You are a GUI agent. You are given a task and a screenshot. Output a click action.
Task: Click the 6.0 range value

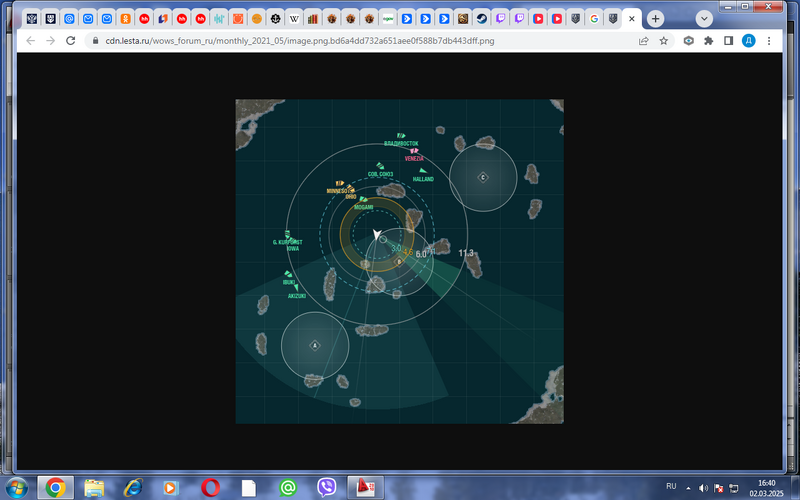tap(421, 254)
